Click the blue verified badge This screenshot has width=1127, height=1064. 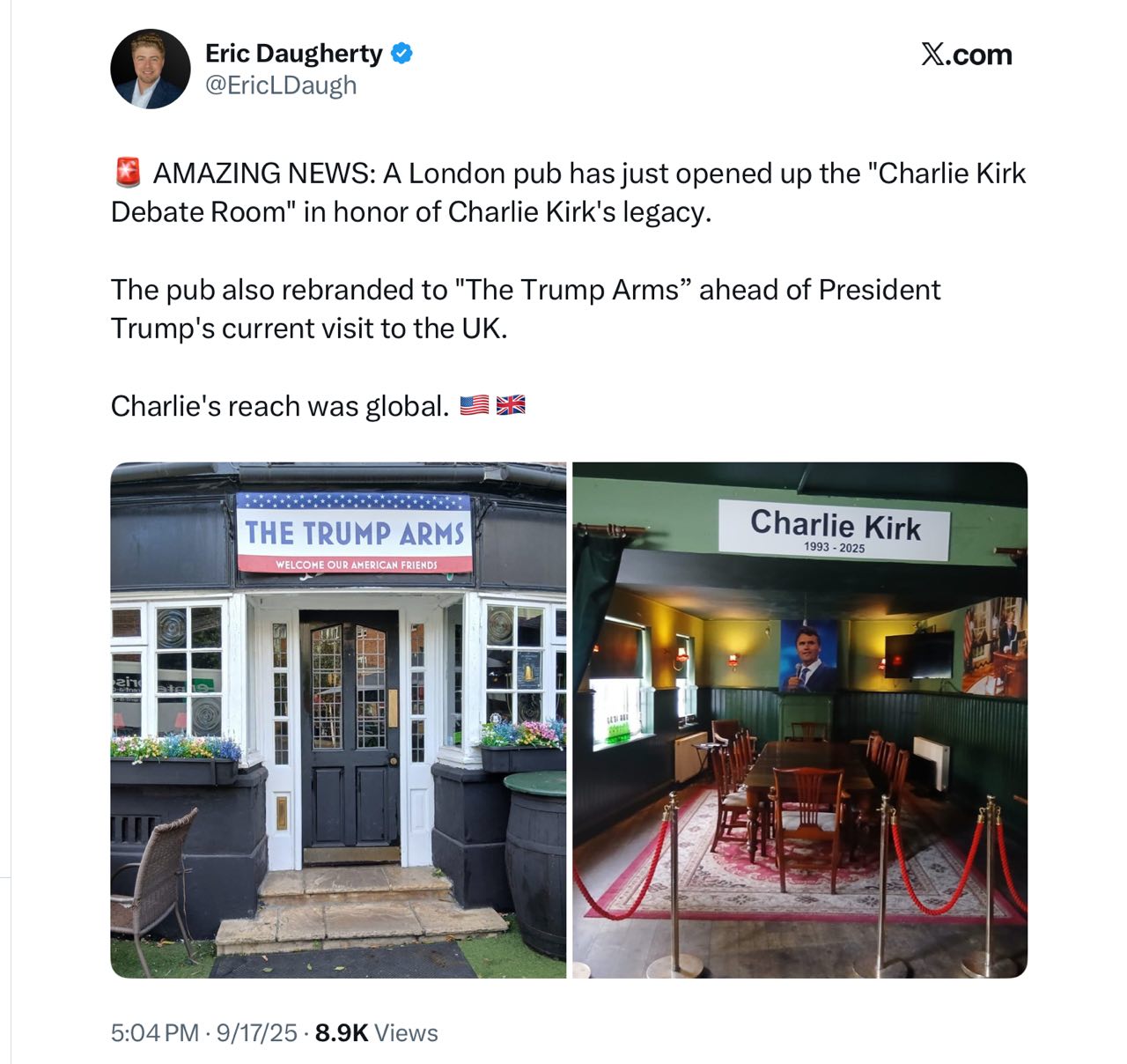point(401,53)
